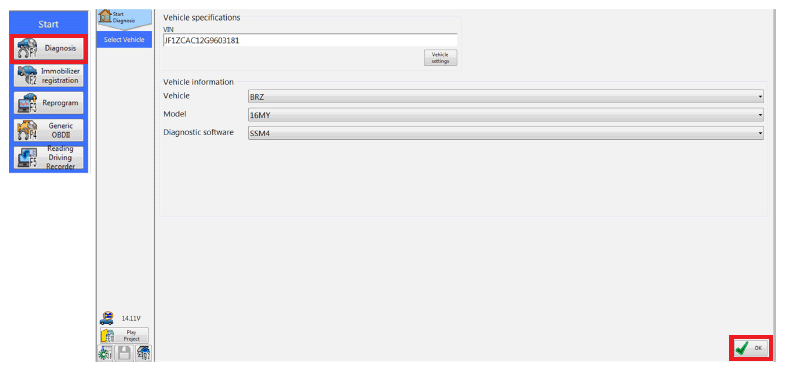Open Reading Driving Recorder
785x371 pixels.
(49, 158)
